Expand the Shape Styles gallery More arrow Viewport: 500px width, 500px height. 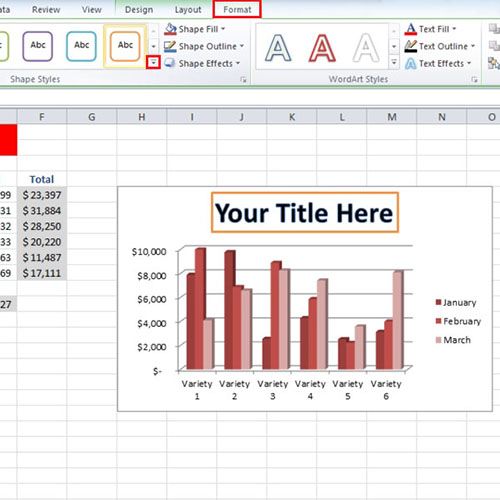click(x=153, y=62)
